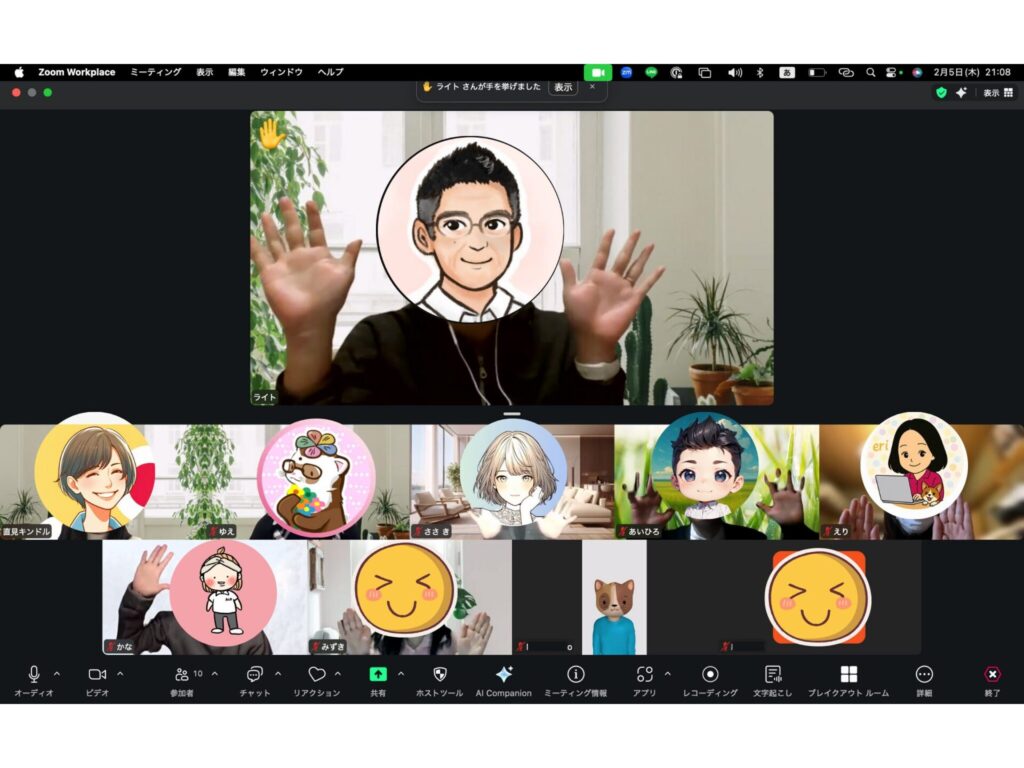Open ミーティング情報 info icon

point(576,674)
